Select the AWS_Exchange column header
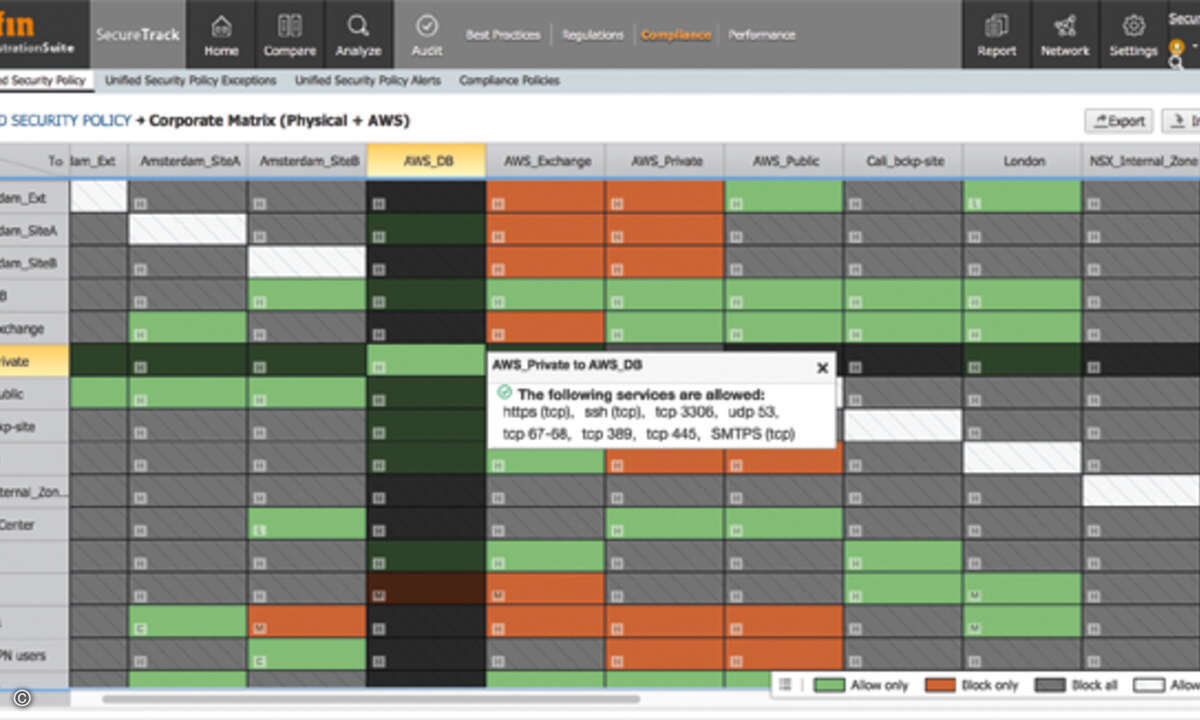This screenshot has height=720, width=1200. (x=546, y=160)
